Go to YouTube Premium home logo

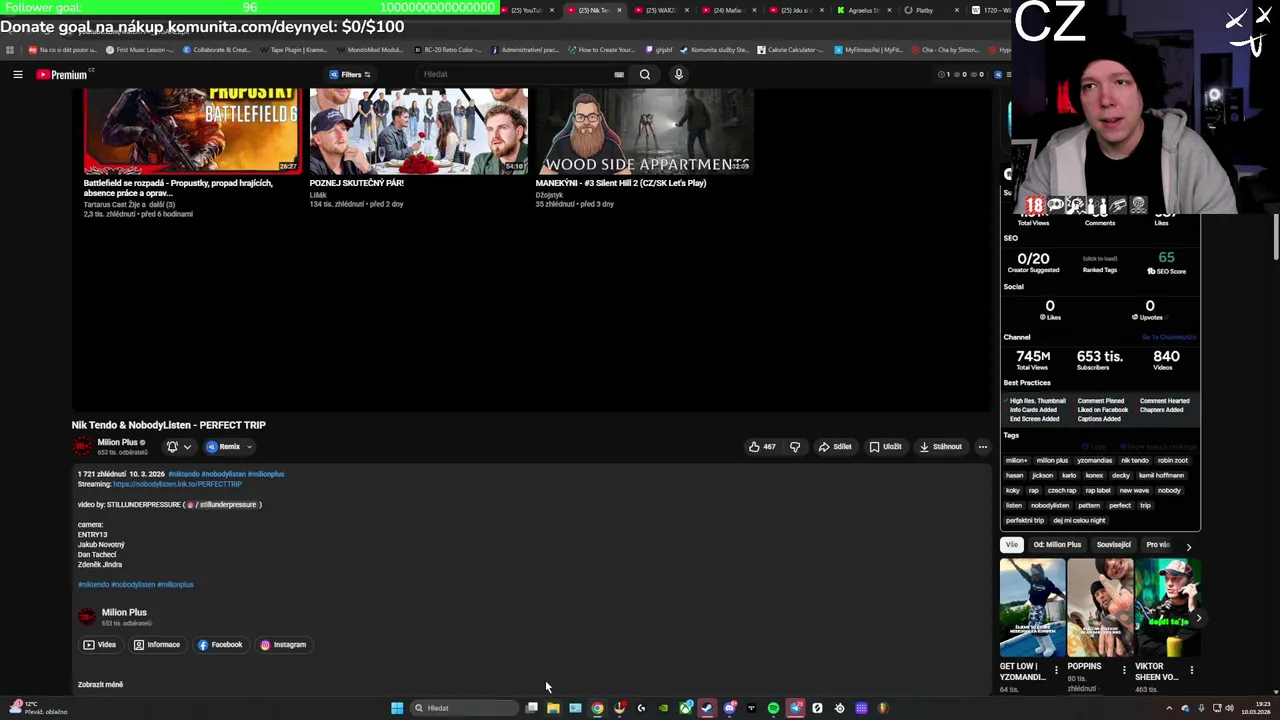tap(62, 74)
